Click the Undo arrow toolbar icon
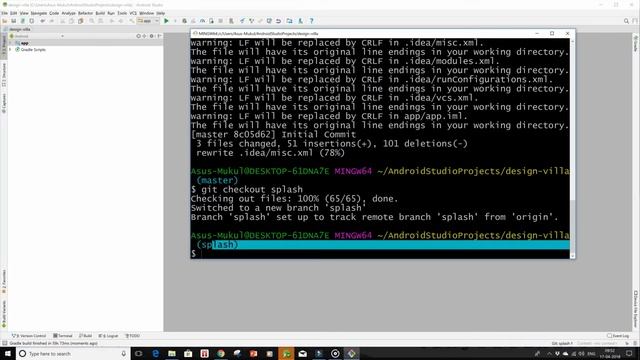Screen dimensions: 640x360 click(x=42, y=21)
